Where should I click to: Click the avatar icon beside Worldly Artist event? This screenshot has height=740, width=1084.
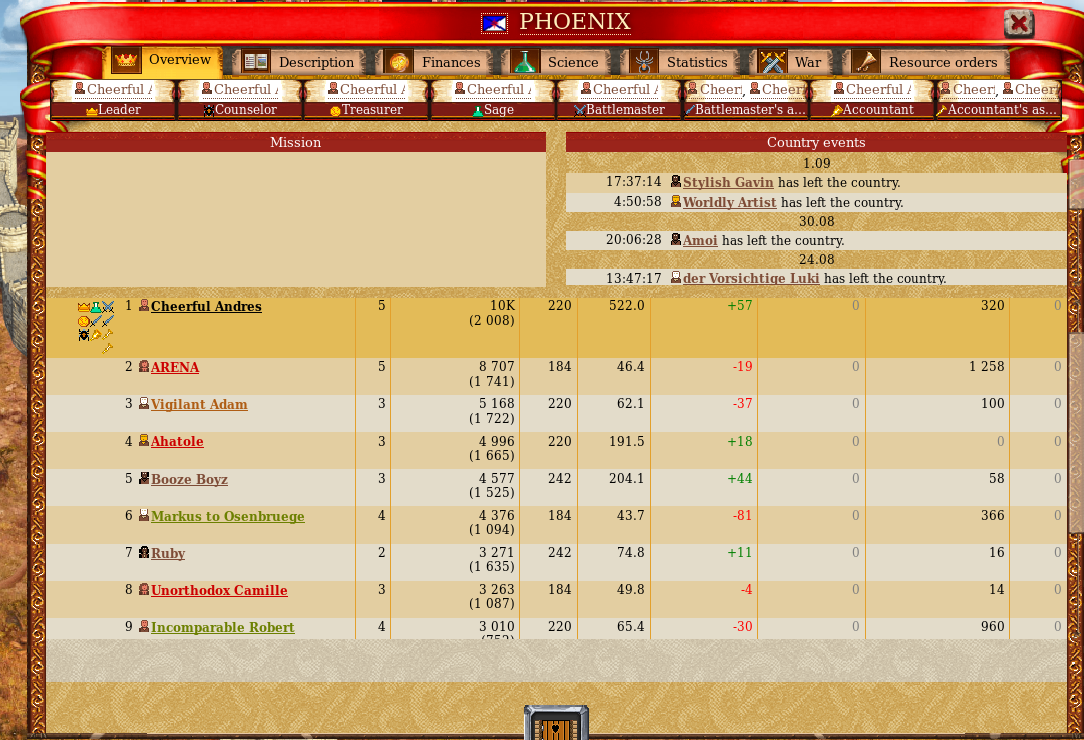point(675,202)
